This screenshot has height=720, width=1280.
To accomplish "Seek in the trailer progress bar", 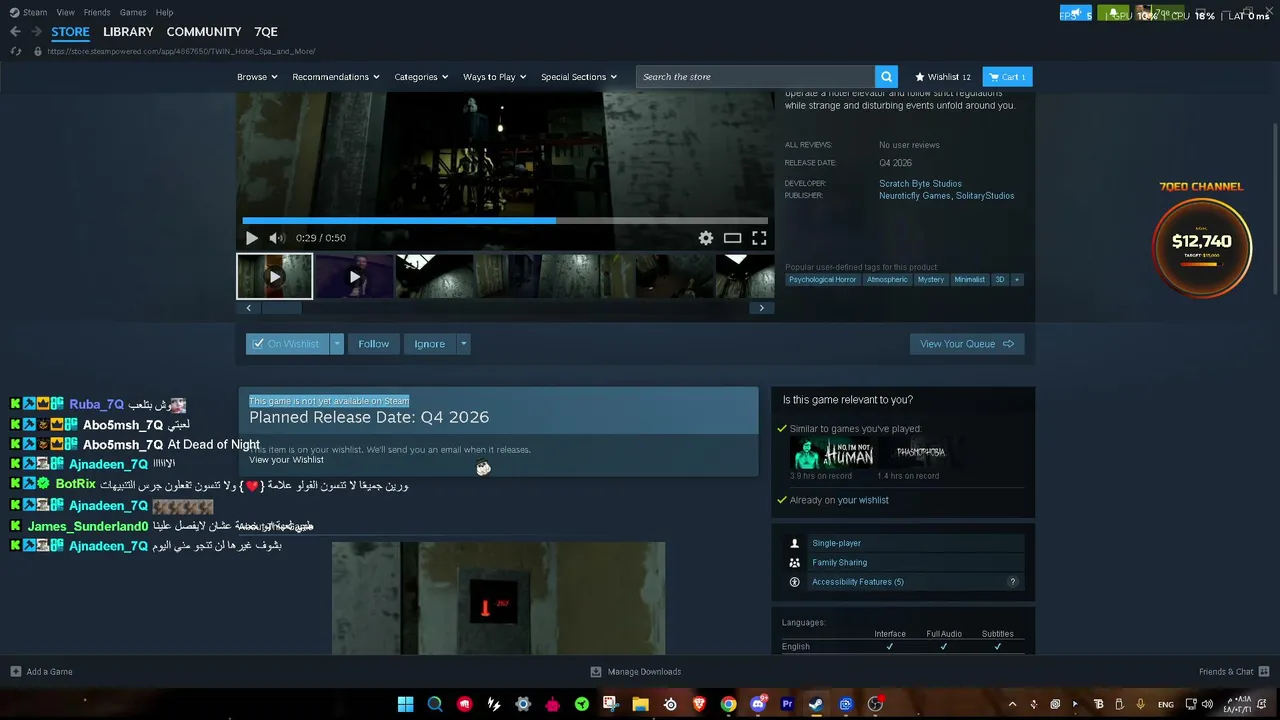I will [505, 220].
